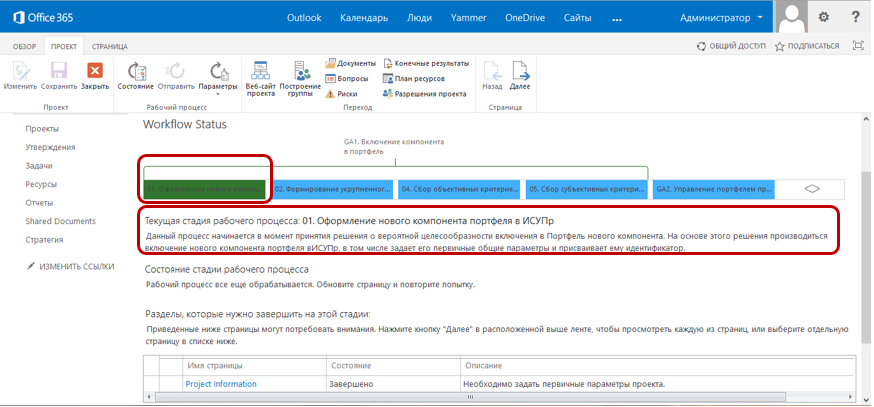Open Документы in the ribbon
This screenshot has height=407, width=874.
click(x=351, y=64)
